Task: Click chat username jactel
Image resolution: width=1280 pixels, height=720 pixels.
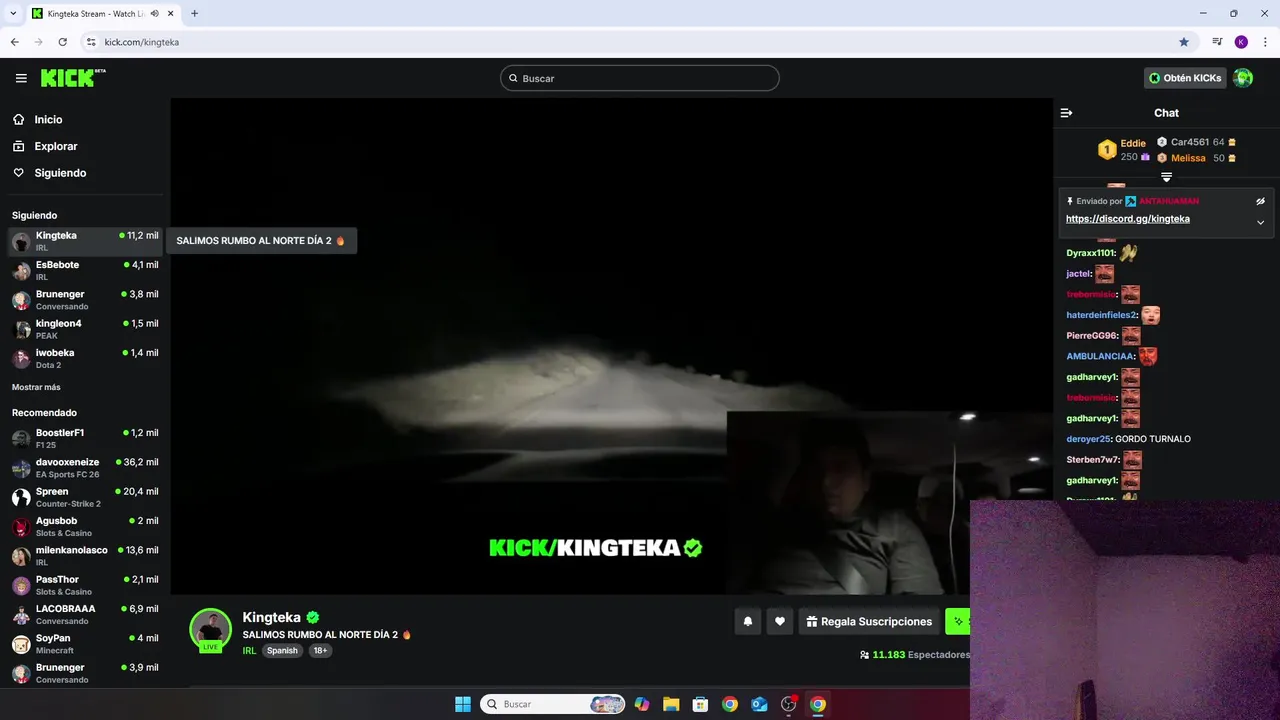Action: pyautogui.click(x=1078, y=273)
